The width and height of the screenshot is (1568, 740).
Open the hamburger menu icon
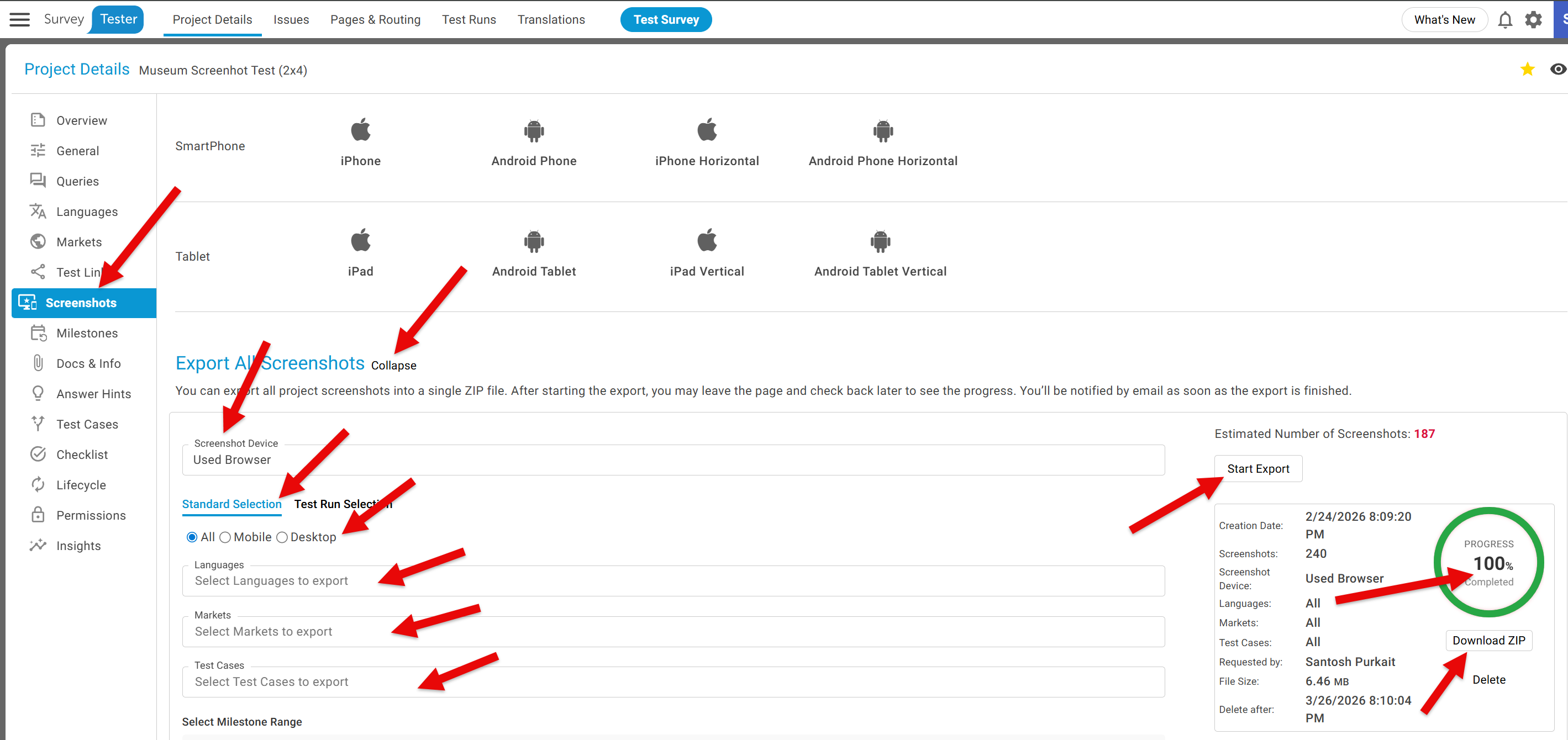[x=19, y=19]
